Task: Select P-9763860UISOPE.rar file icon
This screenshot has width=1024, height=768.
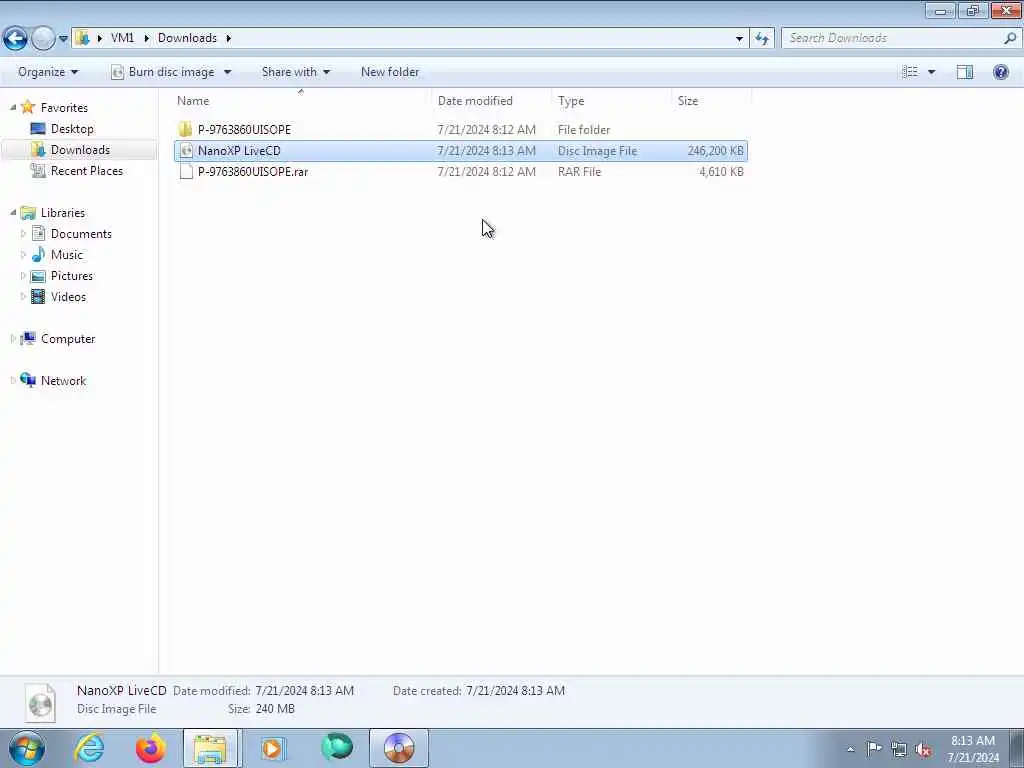Action: (186, 172)
